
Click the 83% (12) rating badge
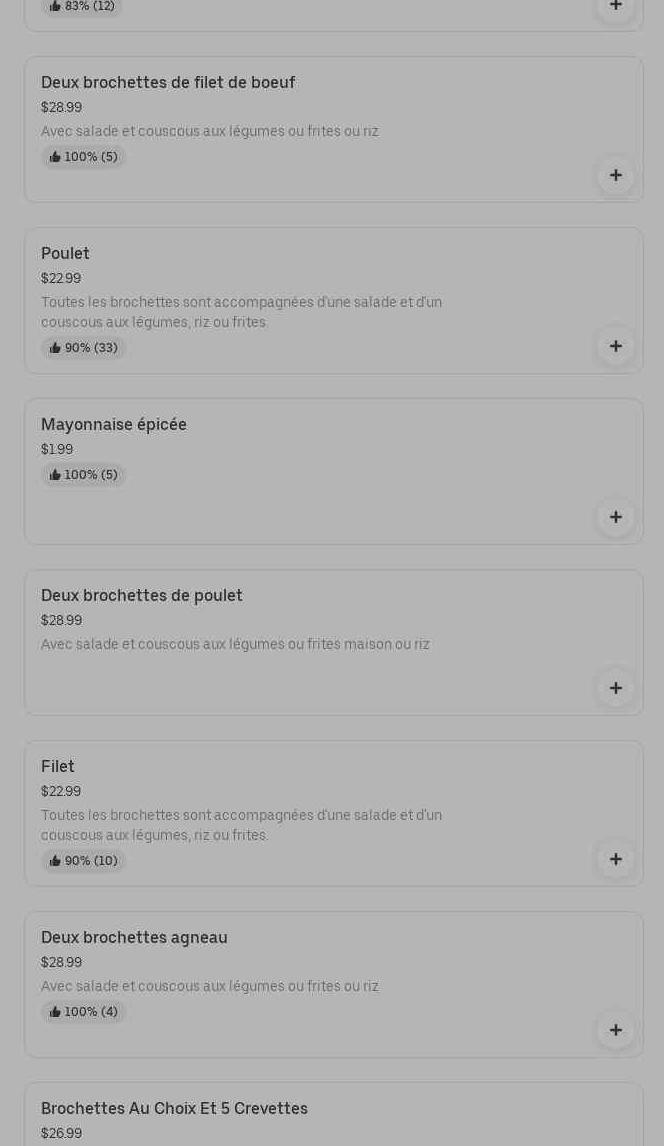pyautogui.click(x=82, y=6)
